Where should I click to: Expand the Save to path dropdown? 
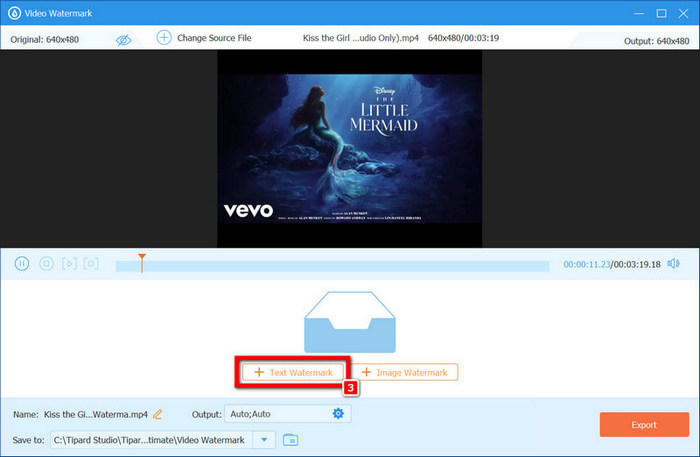[264, 440]
